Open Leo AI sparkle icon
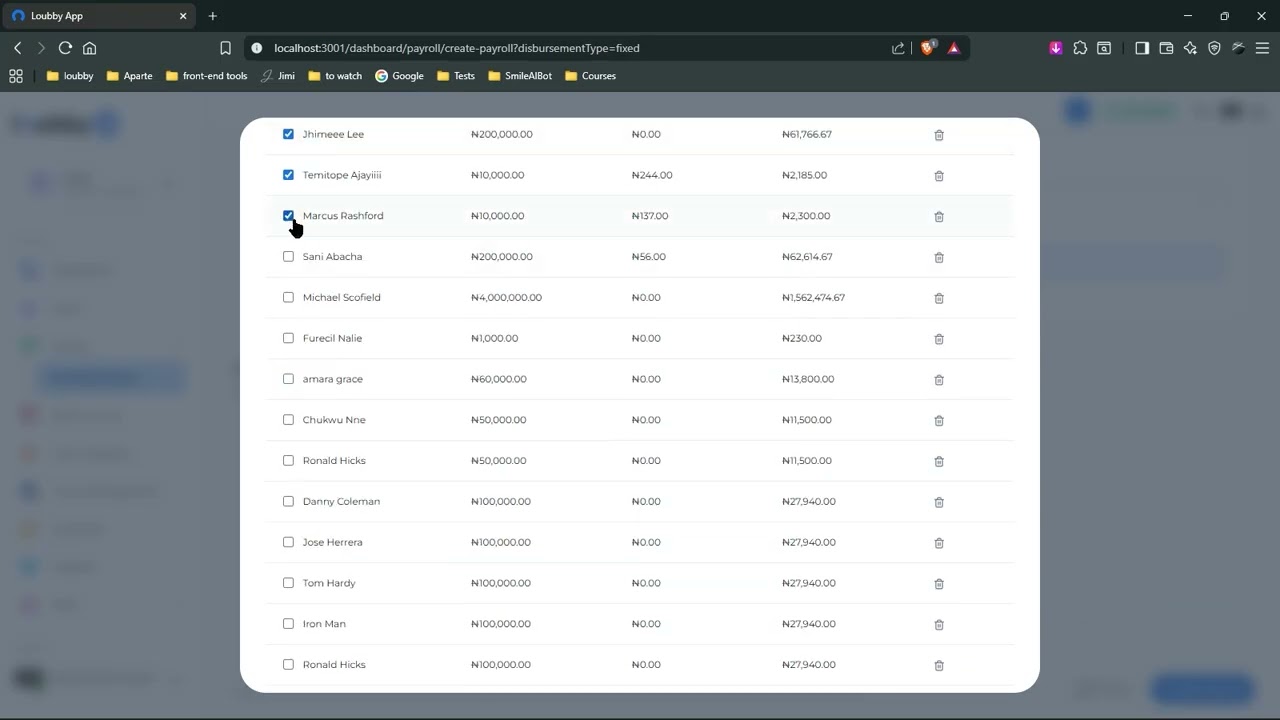The width and height of the screenshot is (1280, 720). point(1190,48)
